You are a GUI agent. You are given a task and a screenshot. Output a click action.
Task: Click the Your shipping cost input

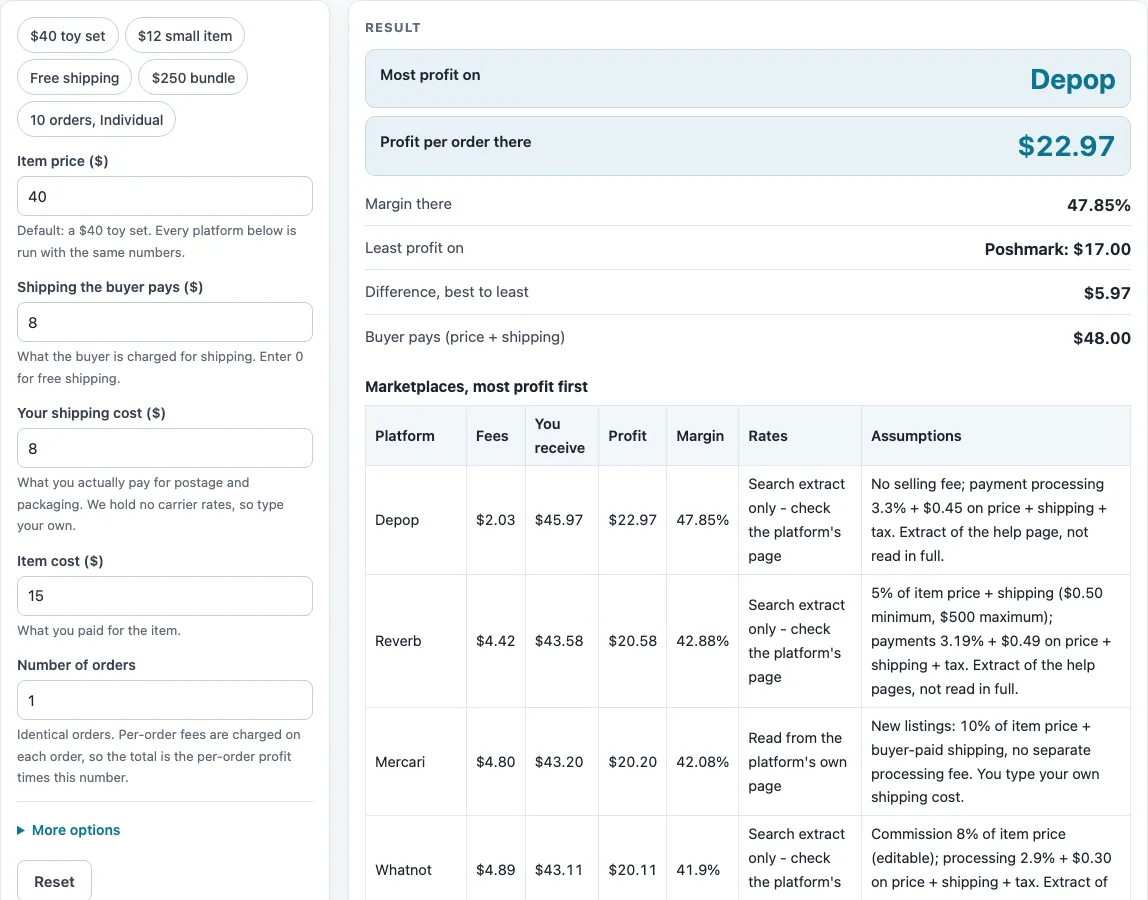click(165, 448)
